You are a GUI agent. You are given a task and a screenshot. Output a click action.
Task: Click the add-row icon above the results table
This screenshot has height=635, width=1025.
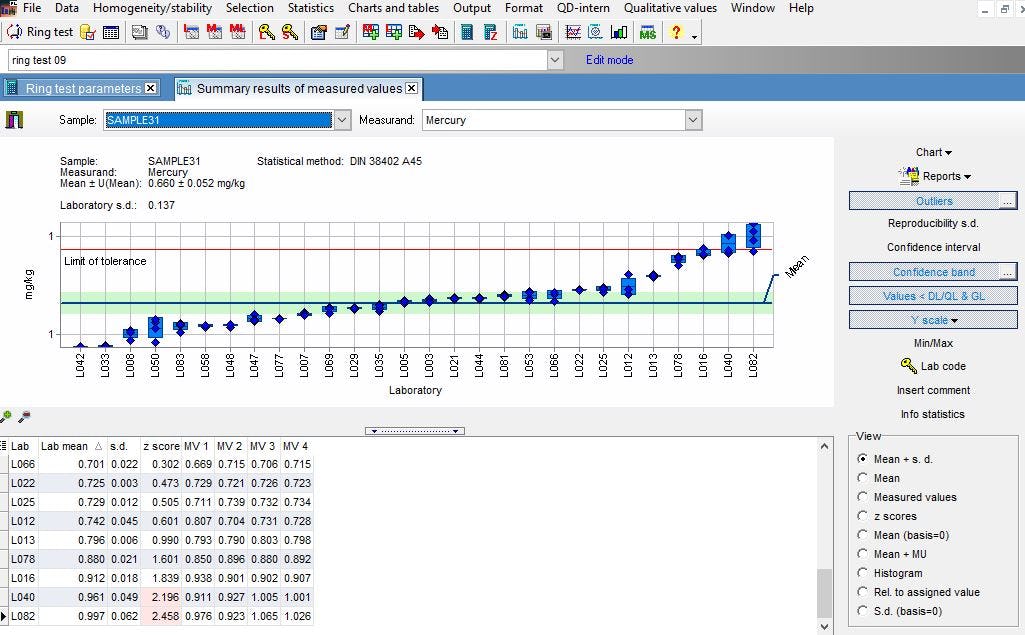pyautogui.click(x=8, y=415)
